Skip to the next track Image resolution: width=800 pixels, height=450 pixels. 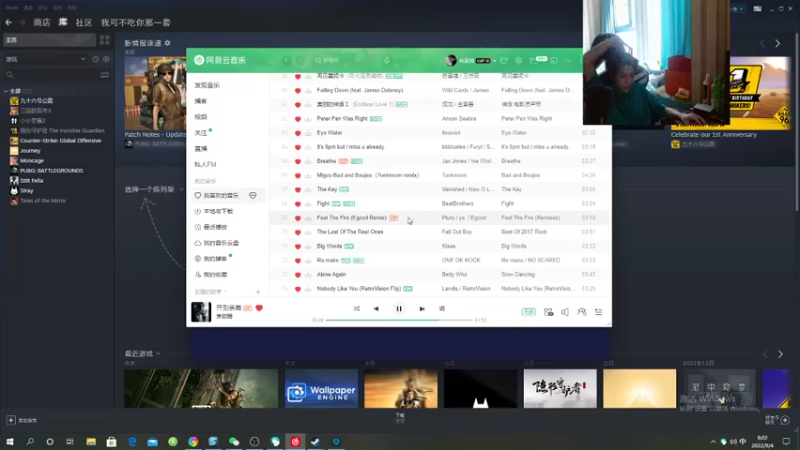click(x=422, y=309)
